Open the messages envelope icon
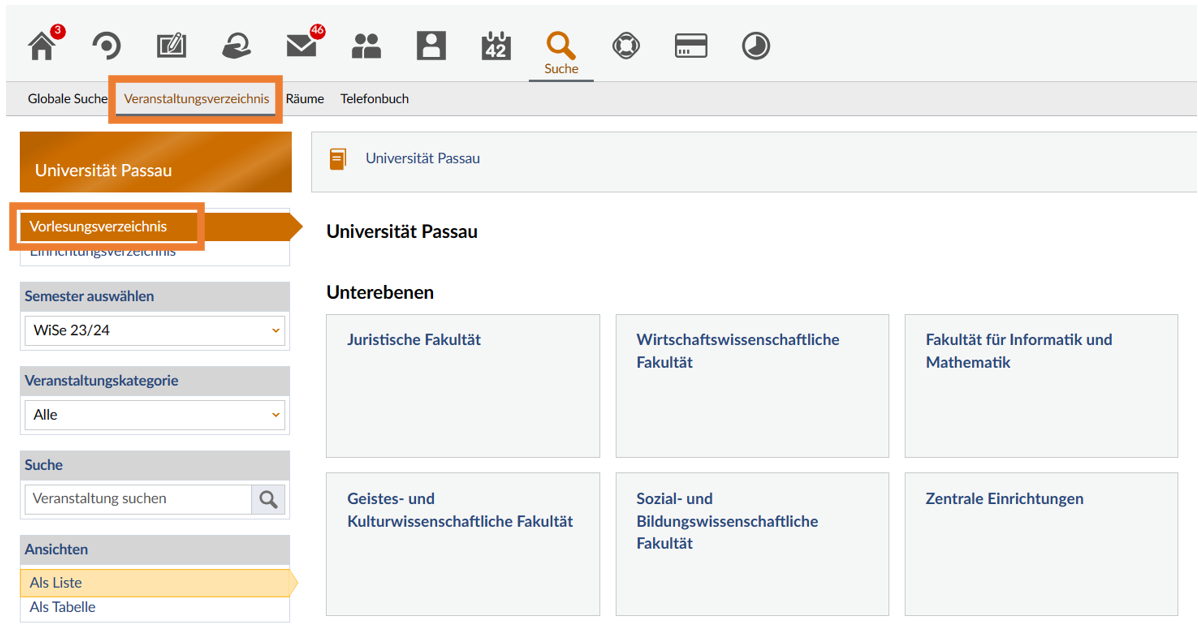This screenshot has width=1198, height=631. (x=302, y=46)
